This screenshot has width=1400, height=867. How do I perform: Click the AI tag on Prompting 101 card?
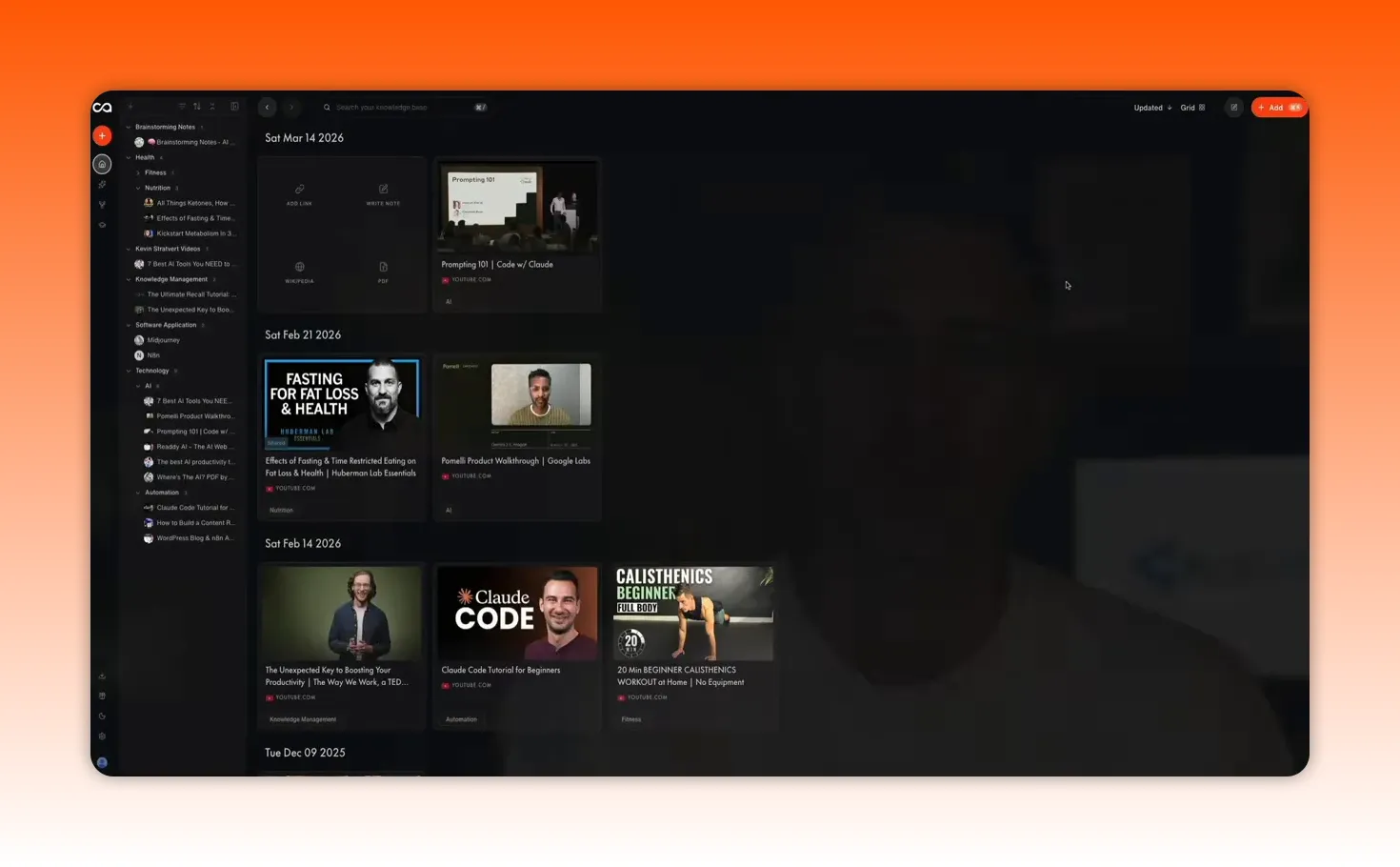click(x=449, y=302)
